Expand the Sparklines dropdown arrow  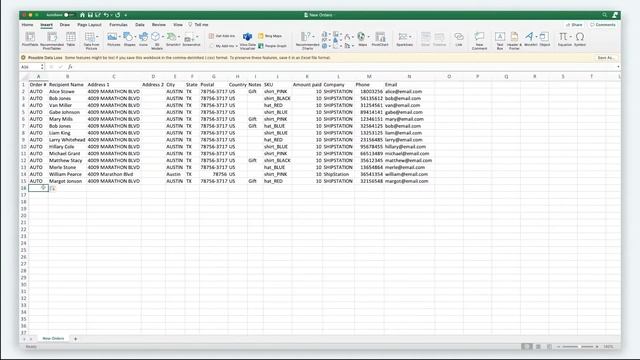(410, 37)
